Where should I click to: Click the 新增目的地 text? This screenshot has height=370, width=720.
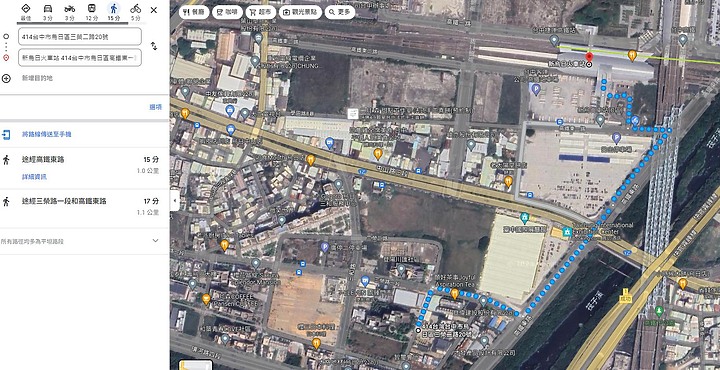click(37, 78)
